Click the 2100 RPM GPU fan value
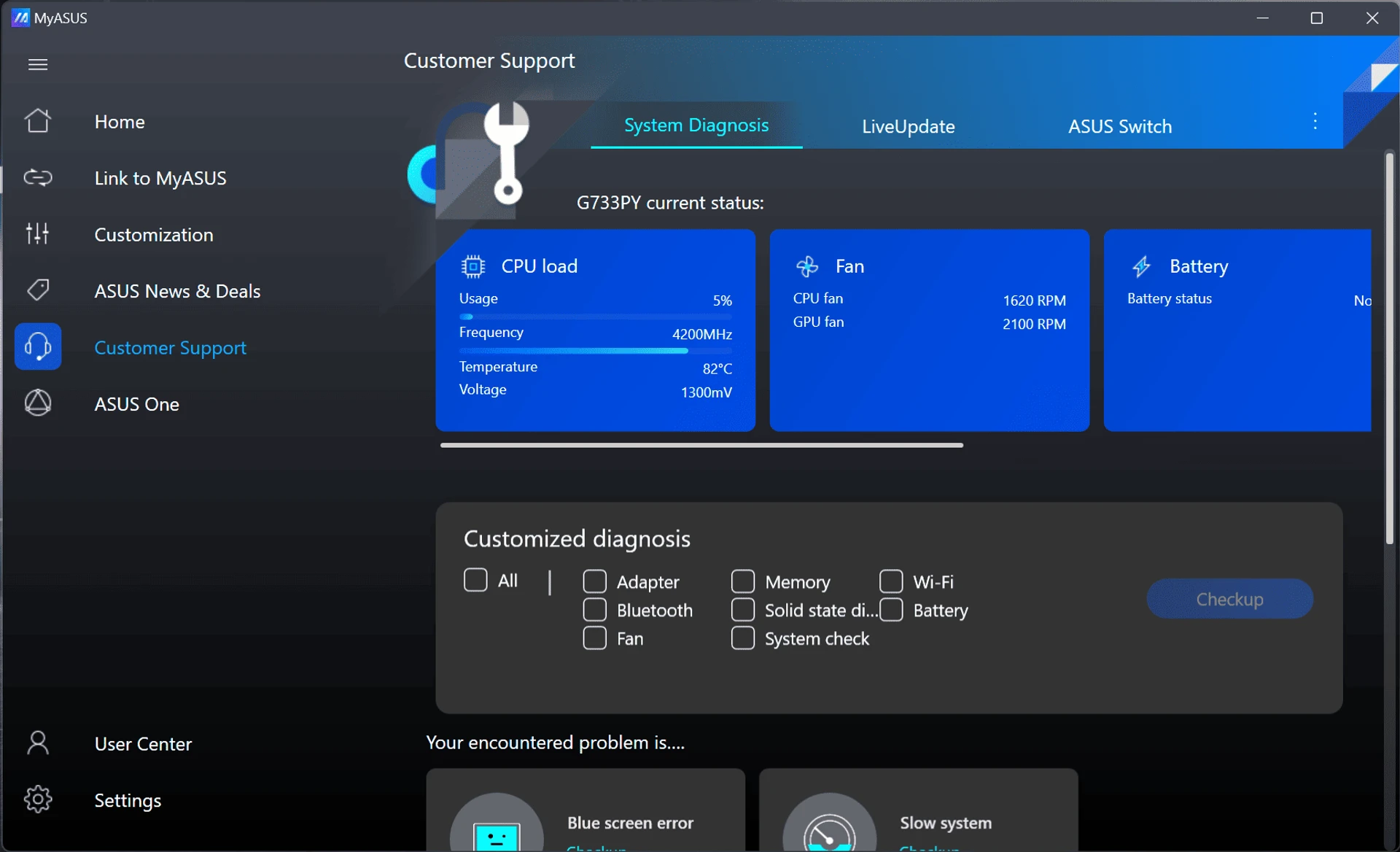 pyautogui.click(x=1034, y=323)
